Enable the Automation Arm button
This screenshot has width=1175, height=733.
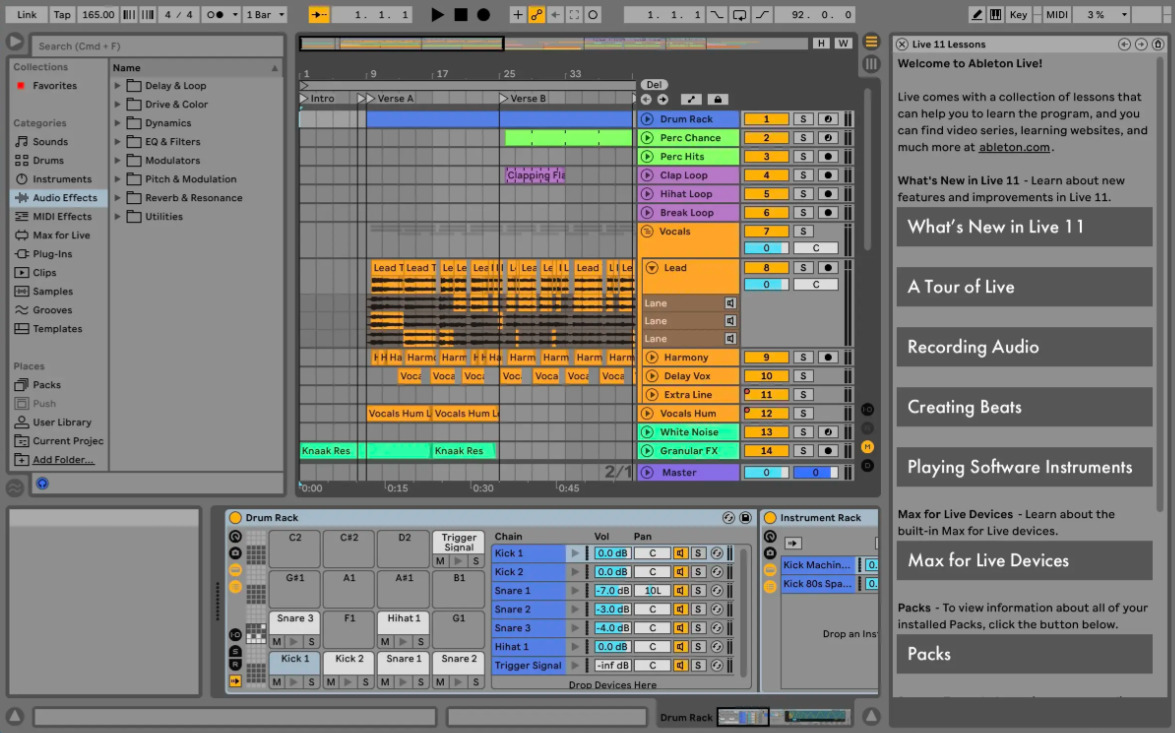coord(536,15)
